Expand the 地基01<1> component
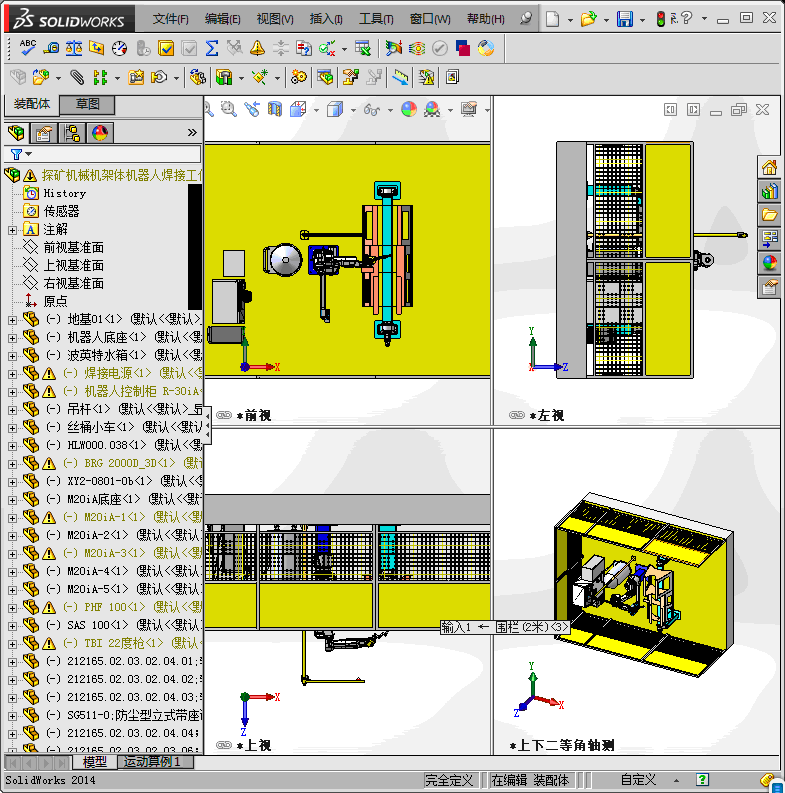785x793 pixels. click(x=13, y=320)
